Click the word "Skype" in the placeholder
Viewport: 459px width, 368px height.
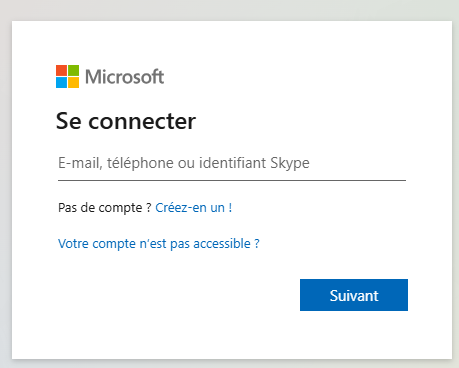(x=290, y=163)
